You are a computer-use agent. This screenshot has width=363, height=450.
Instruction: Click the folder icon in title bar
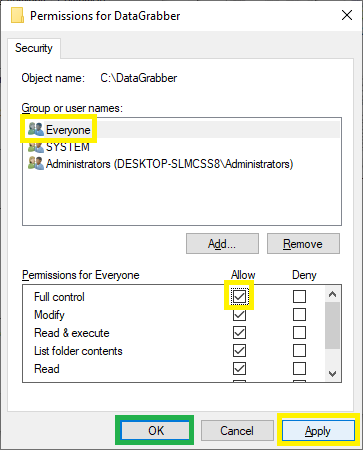point(17,16)
